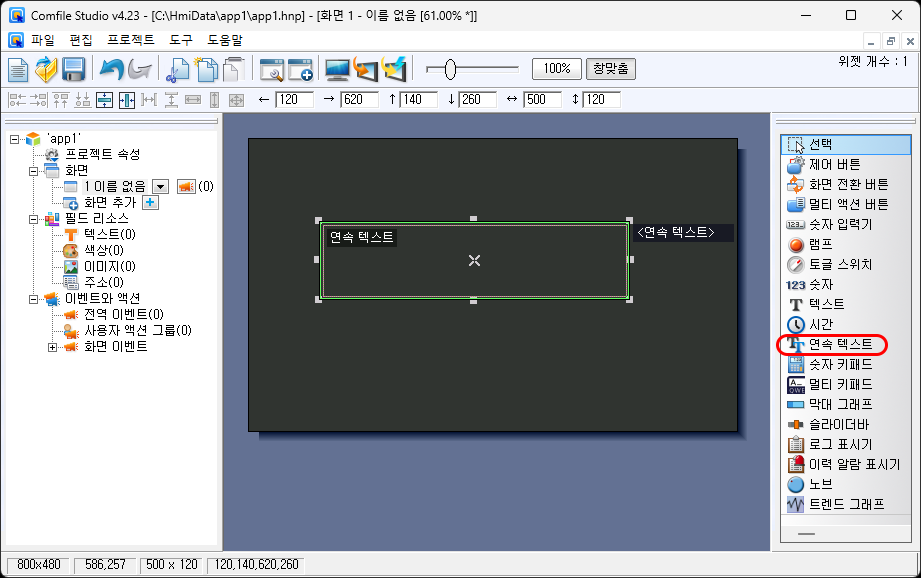Open dropdown next to '1 이름 없음' screen
Viewport: 921px width, 578px height.
159,187
